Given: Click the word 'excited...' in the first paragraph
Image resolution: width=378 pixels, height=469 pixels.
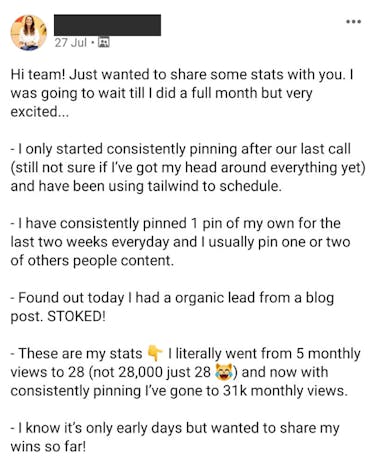Looking at the screenshot, I should click(x=39, y=112).
